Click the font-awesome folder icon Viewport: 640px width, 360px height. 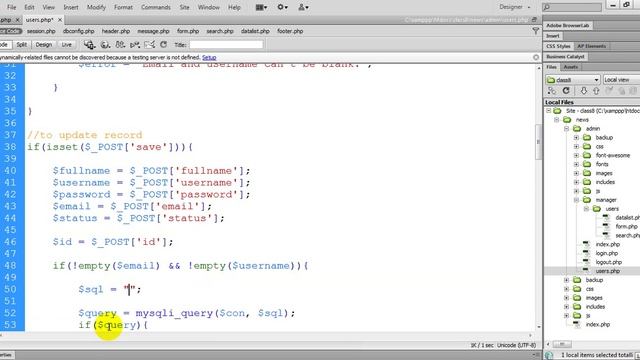[587, 155]
